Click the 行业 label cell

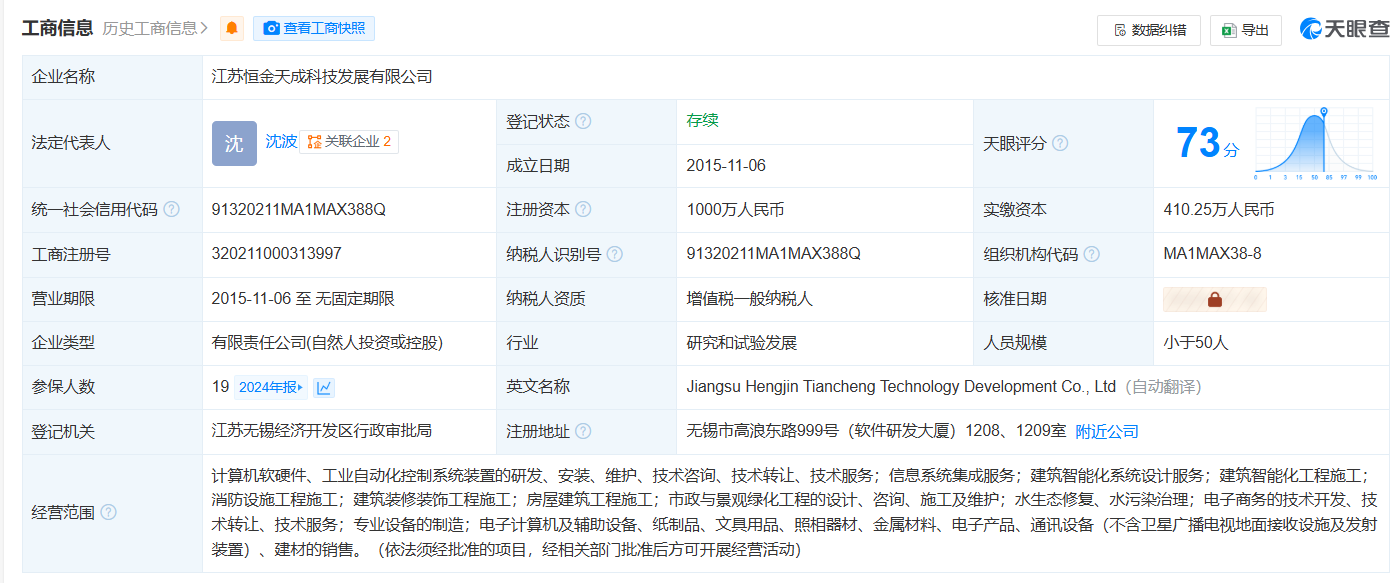click(587, 343)
